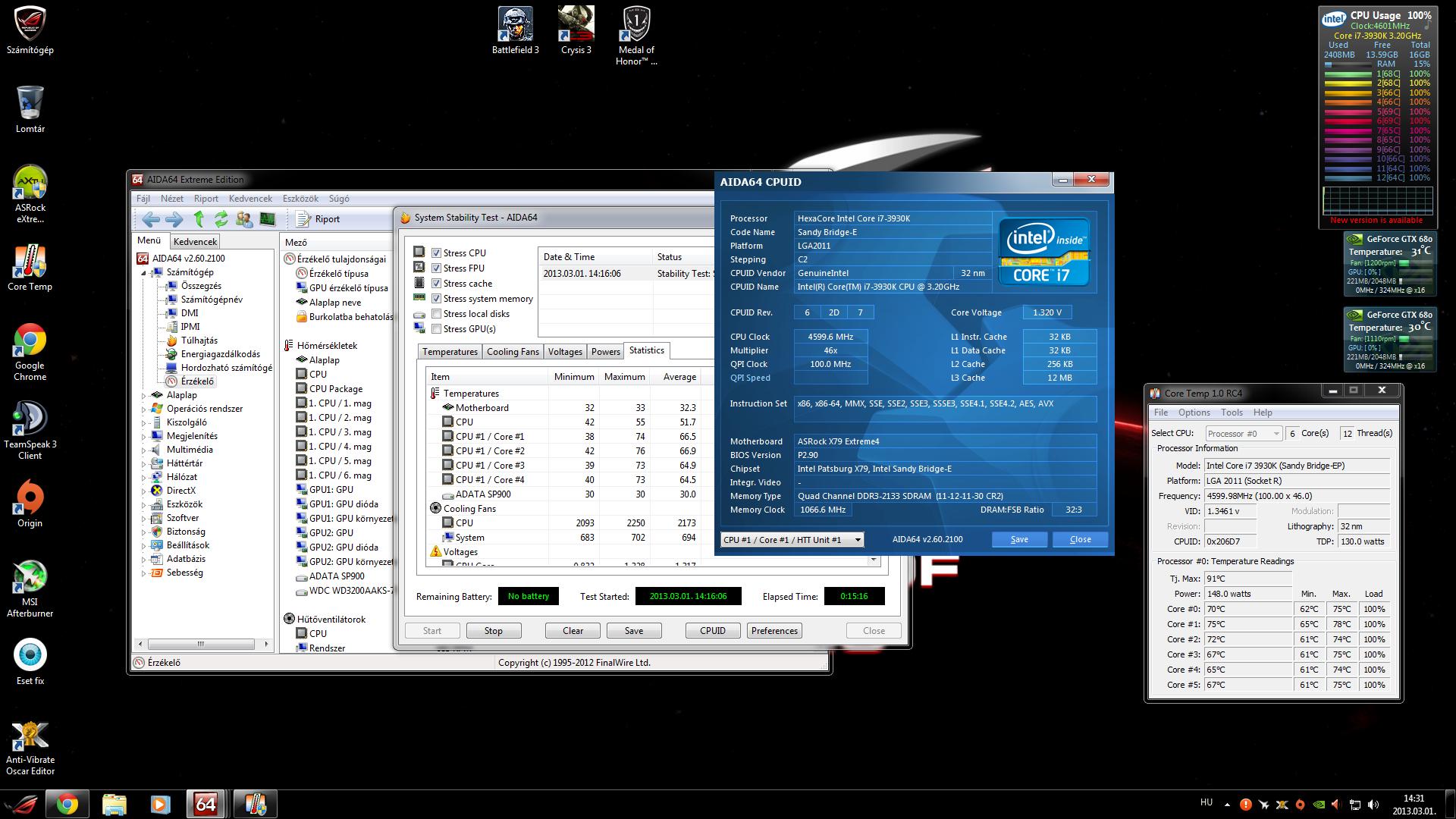Viewport: 1456px width, 819px height.
Task: Open Select CPU dropdown in Core Temp
Action: (1243, 434)
